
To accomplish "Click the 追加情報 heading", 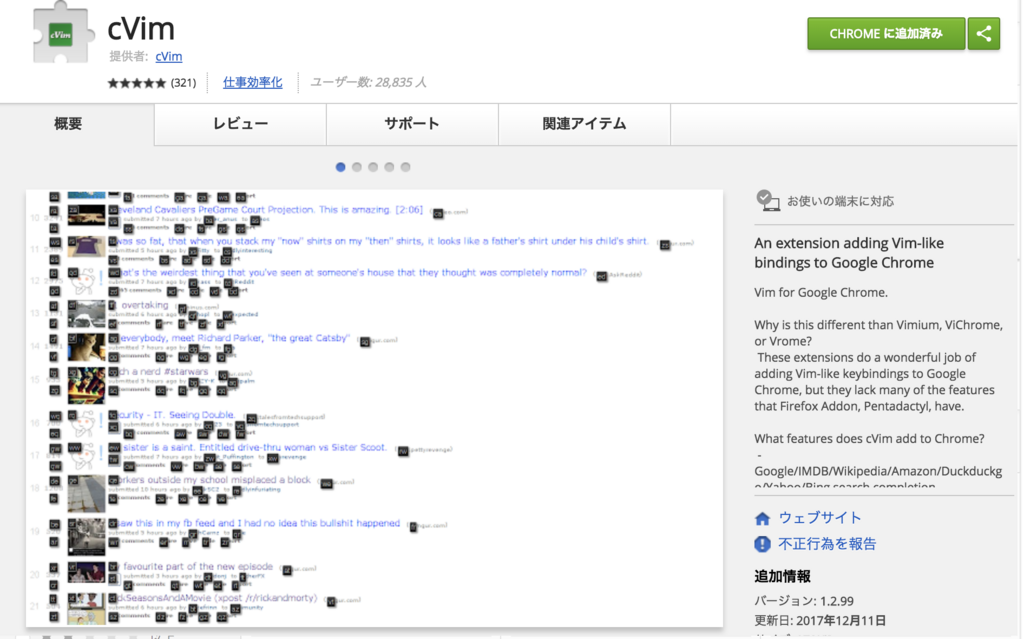I will tap(782, 576).
